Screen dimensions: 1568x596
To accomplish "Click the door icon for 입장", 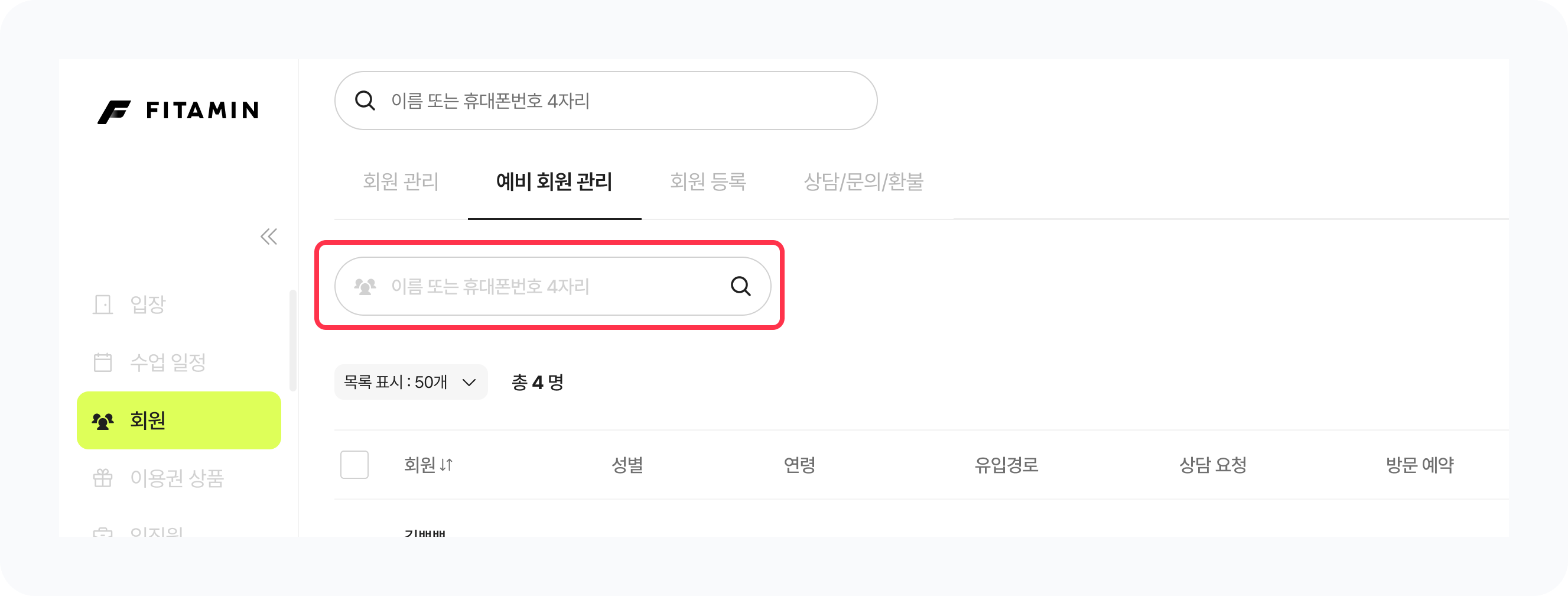I will point(103,304).
